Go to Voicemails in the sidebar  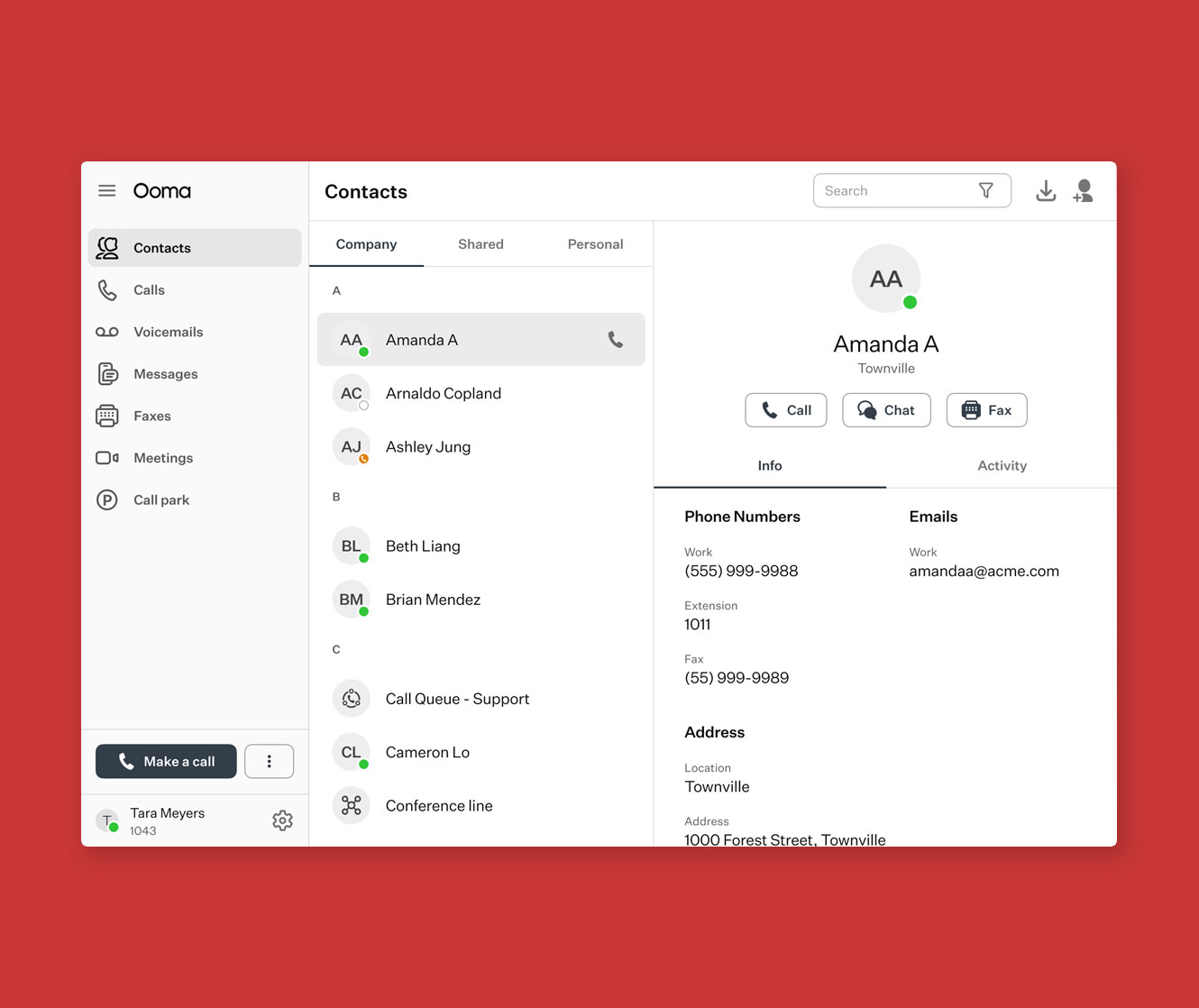click(168, 332)
